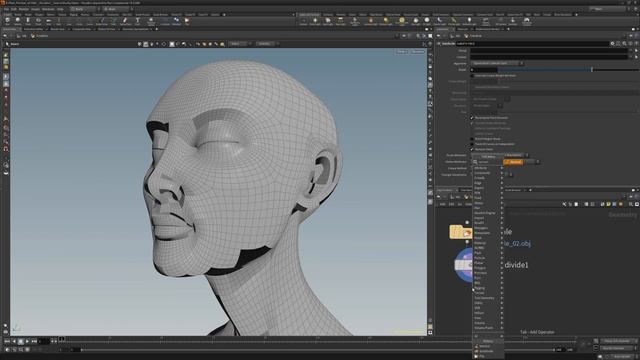Click the timeline frame scrubber
The width and height of the screenshot is (640, 360).
pos(62,339)
